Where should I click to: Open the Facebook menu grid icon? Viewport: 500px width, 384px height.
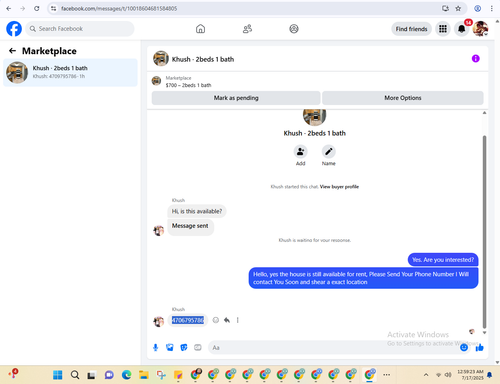443,29
